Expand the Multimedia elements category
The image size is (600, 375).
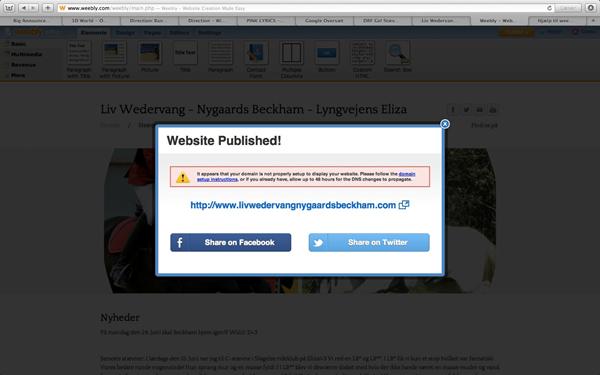pos(26,54)
